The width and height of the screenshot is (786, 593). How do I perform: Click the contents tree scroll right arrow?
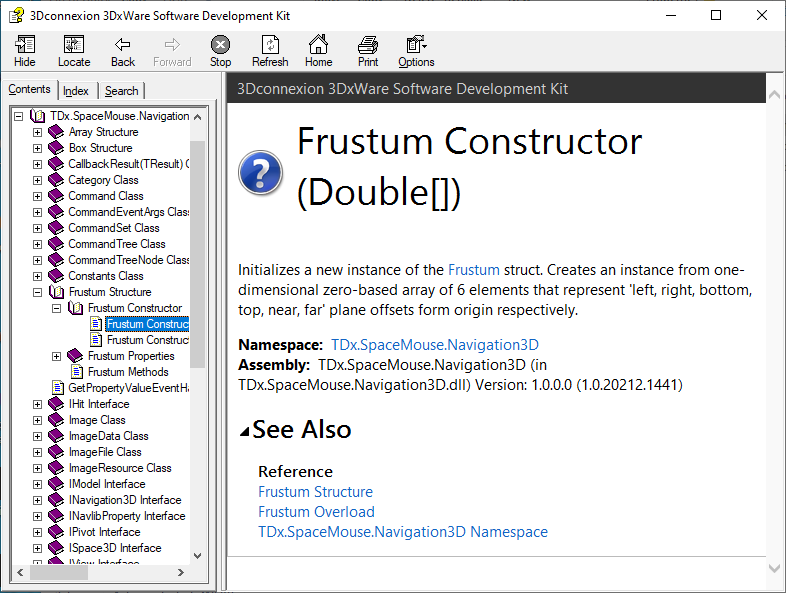tap(180, 572)
